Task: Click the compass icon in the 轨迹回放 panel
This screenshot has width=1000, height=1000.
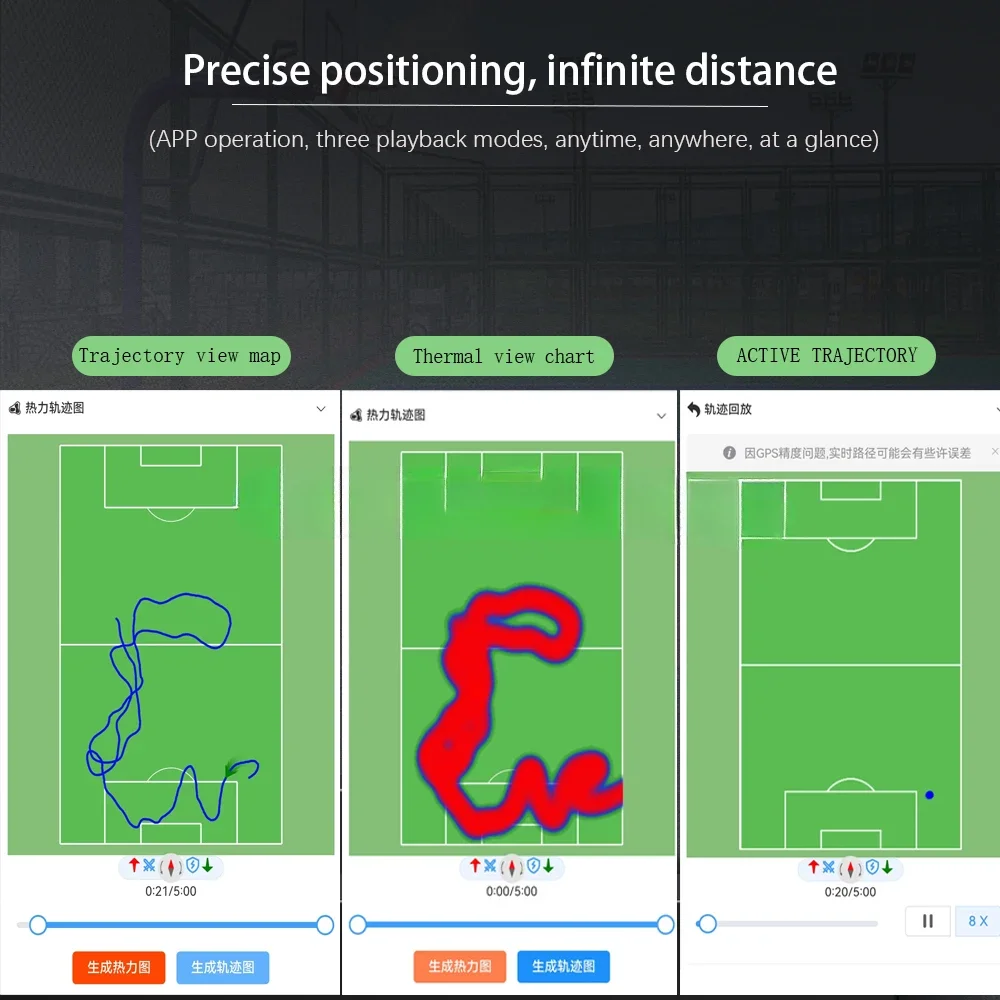Action: tap(850, 868)
